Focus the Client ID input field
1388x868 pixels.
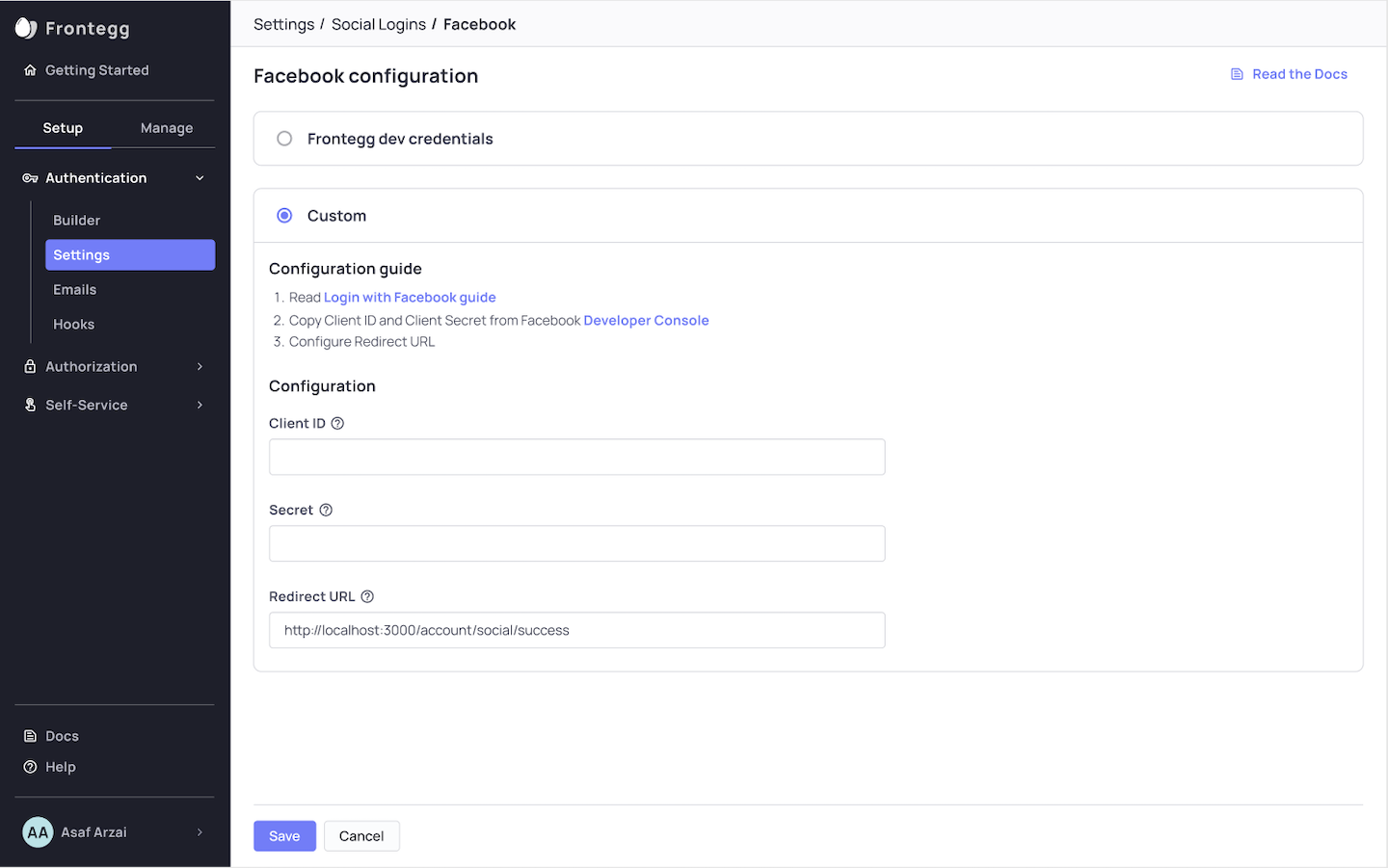(576, 457)
